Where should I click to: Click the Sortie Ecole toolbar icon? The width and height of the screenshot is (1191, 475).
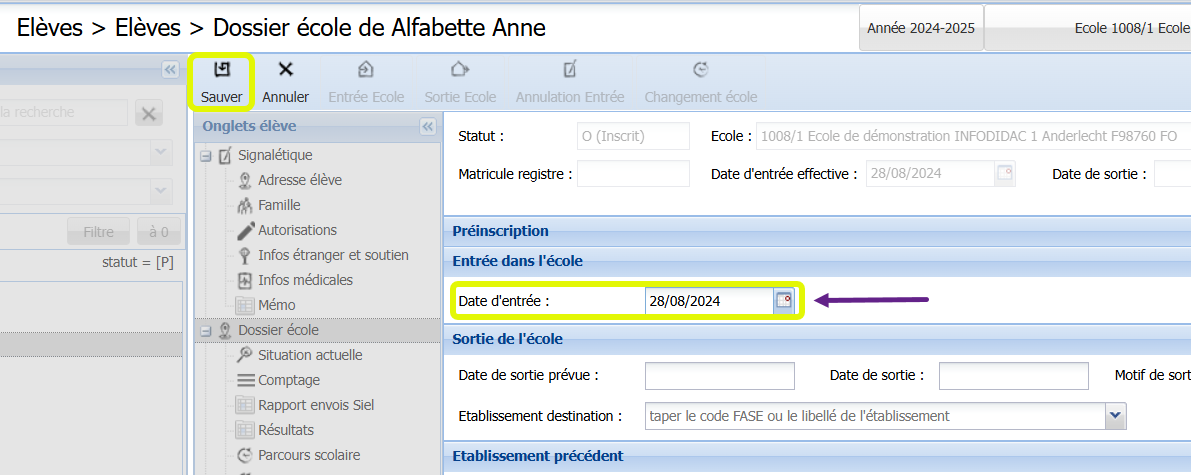(460, 70)
